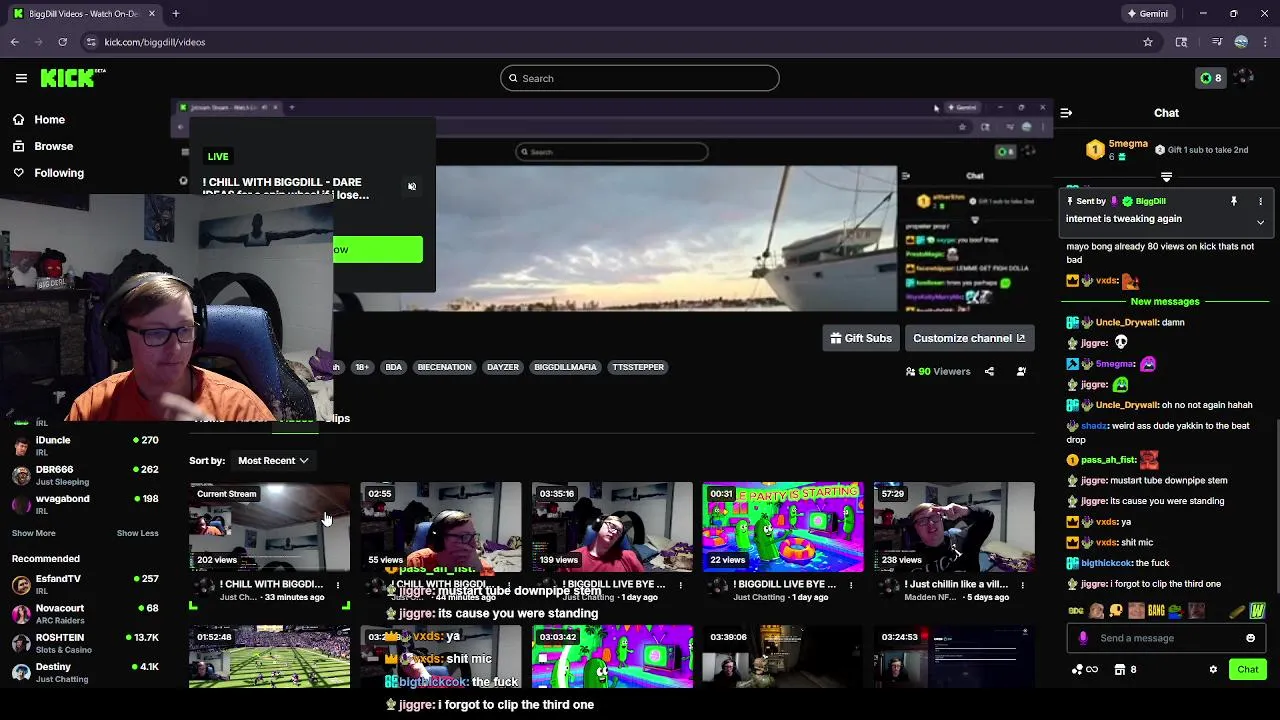Click 5megma top gifter badge
The image size is (1280, 720).
(x=1117, y=150)
